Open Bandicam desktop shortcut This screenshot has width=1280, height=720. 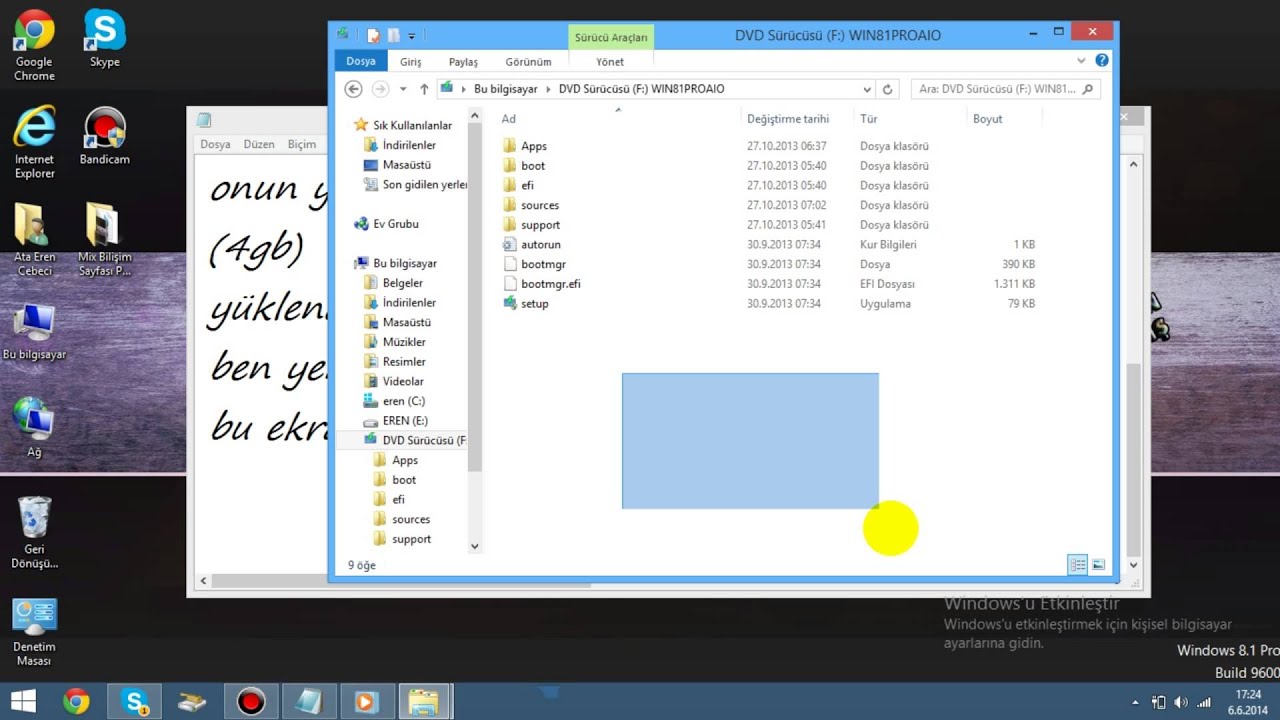pos(104,136)
